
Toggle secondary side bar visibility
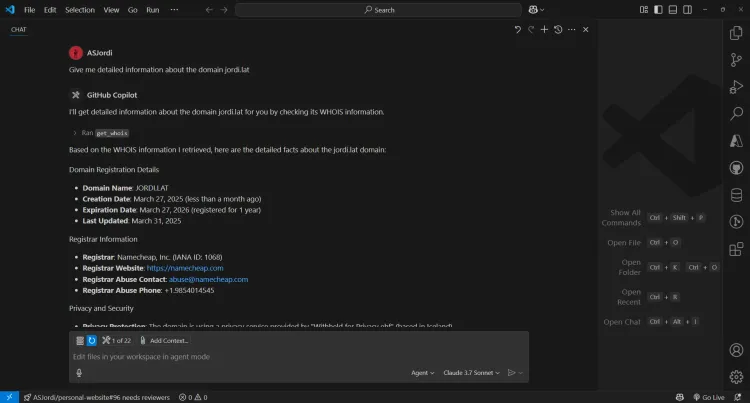[687, 10]
